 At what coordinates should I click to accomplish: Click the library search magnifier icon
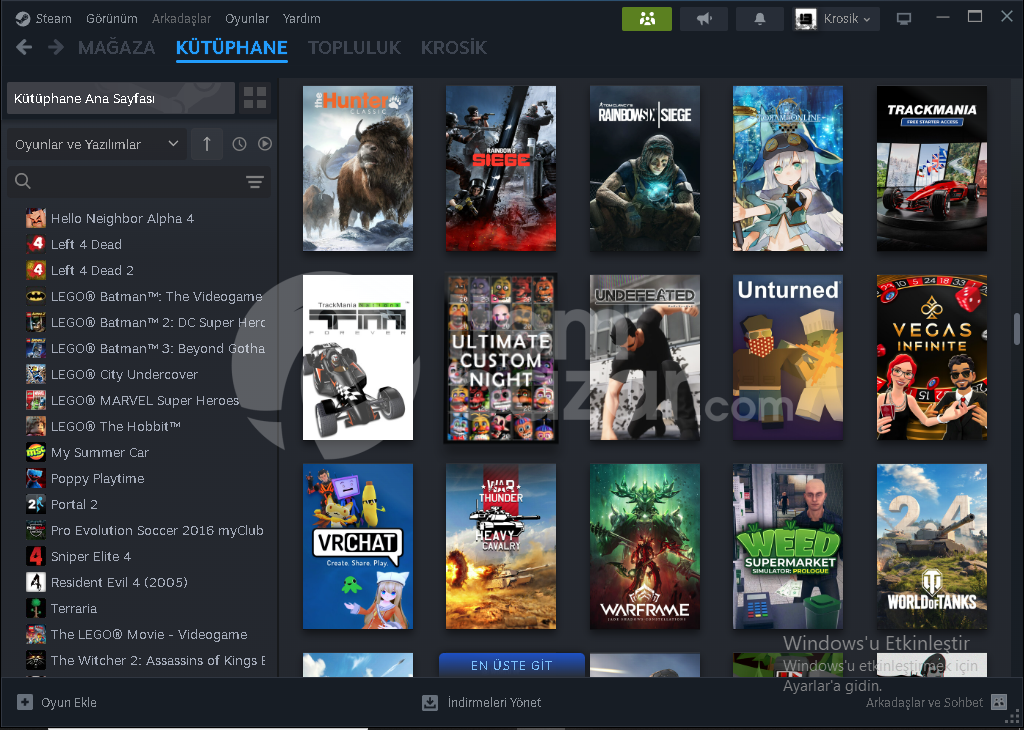tap(23, 182)
